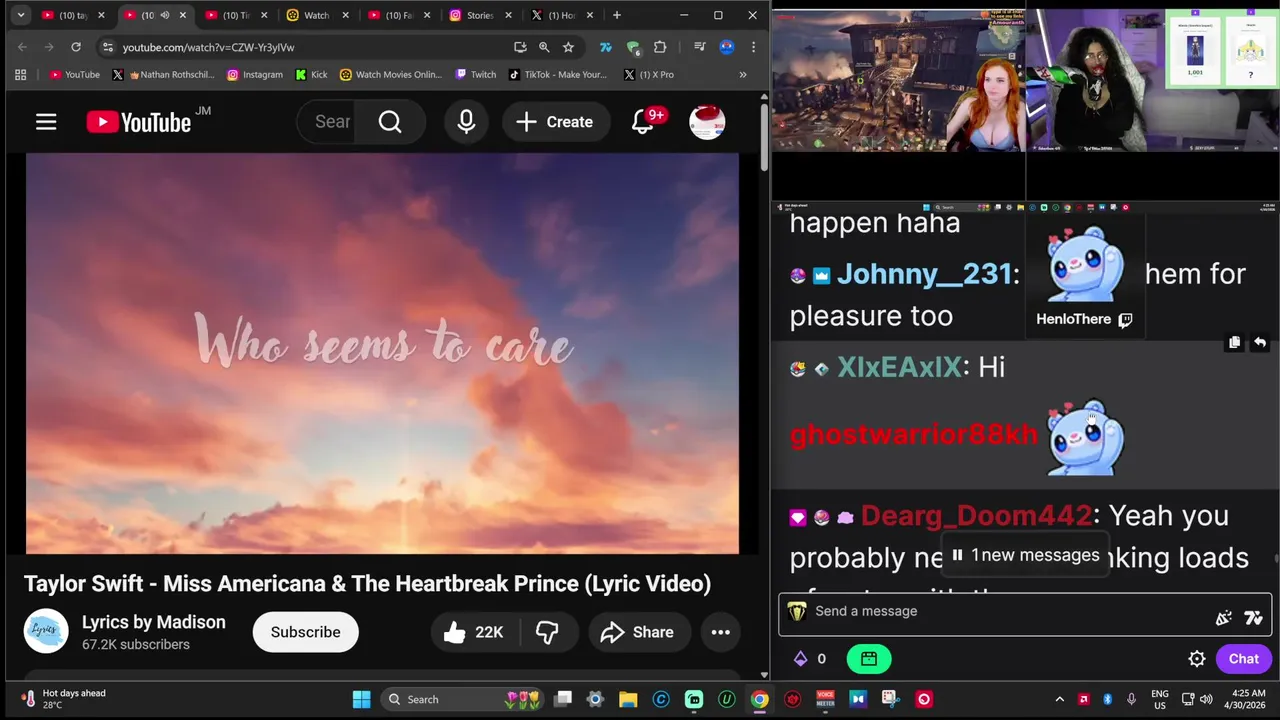
Task: Switch to the Watch movies tab
Action: [x=317, y=15]
